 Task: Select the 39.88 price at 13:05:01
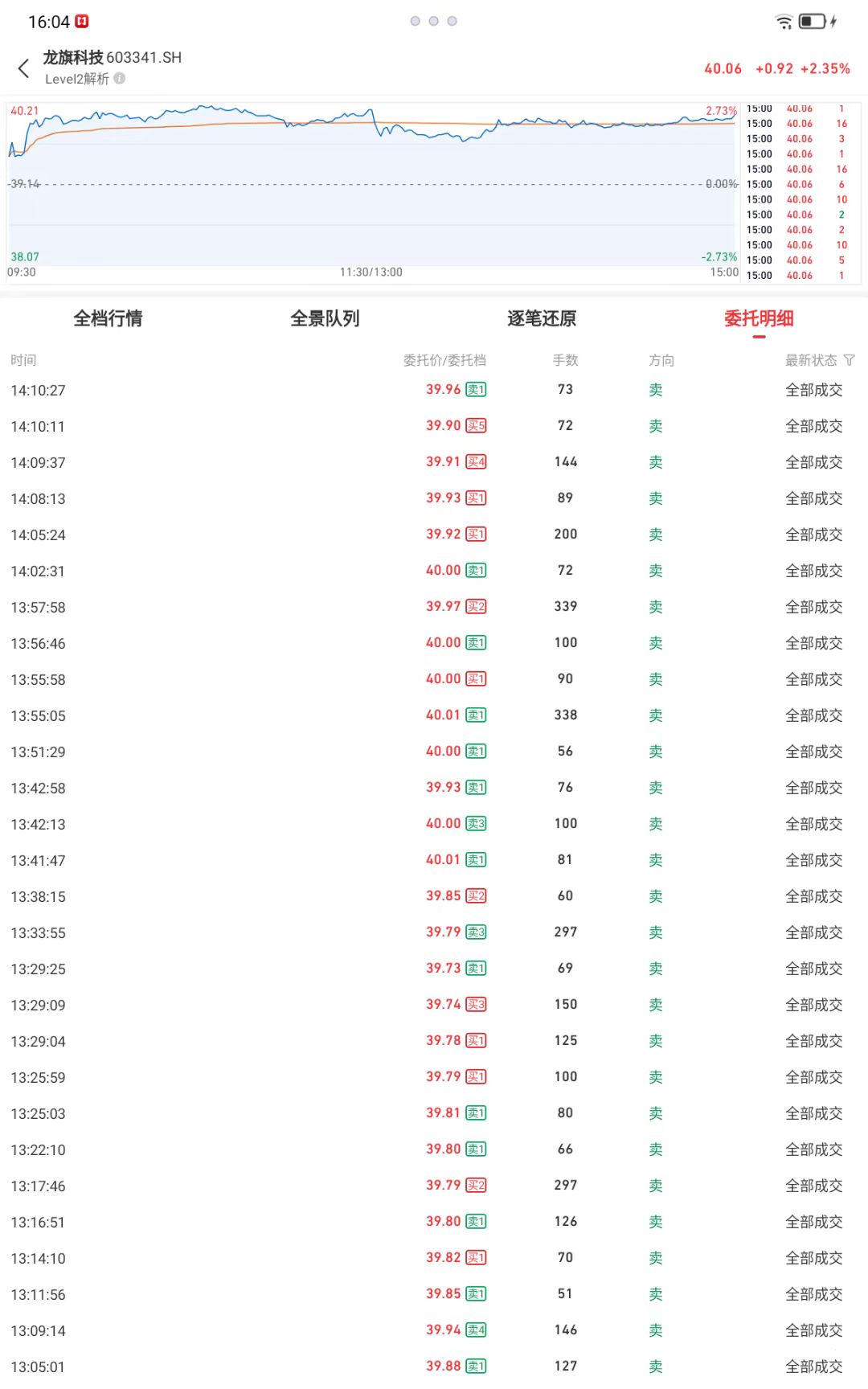point(444,1366)
